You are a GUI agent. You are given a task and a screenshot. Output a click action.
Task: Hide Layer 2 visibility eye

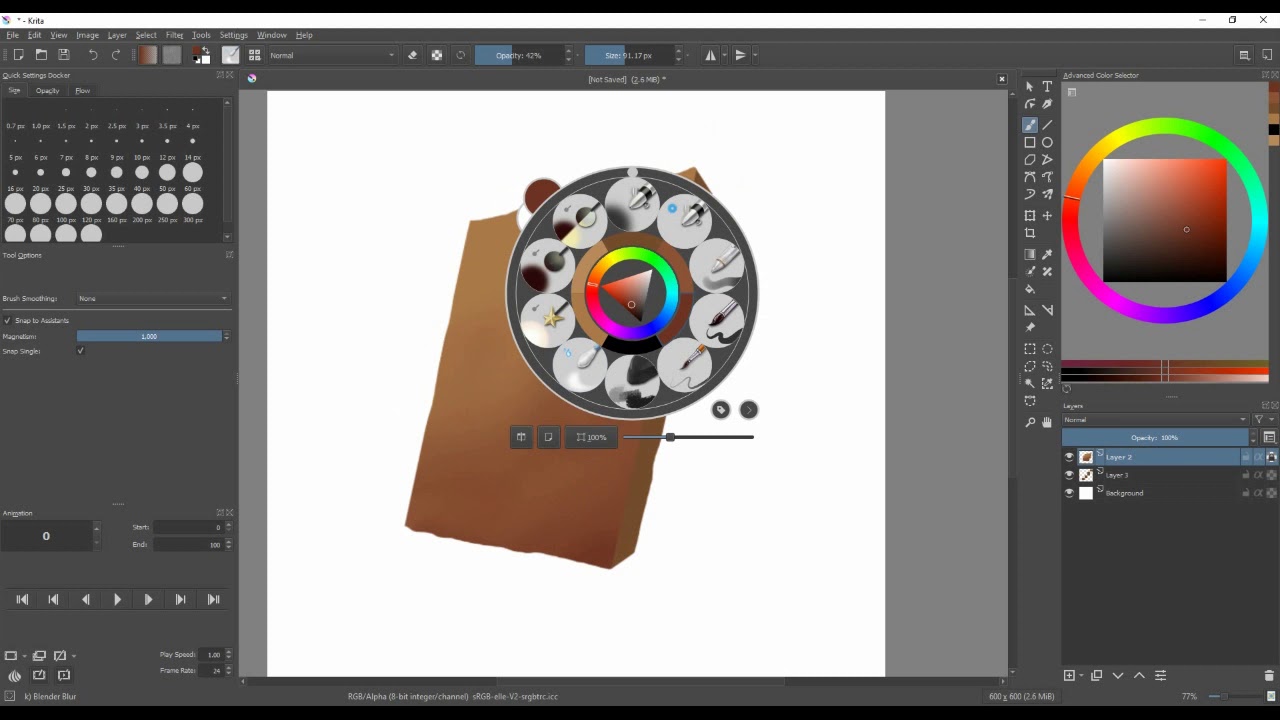click(x=1069, y=457)
